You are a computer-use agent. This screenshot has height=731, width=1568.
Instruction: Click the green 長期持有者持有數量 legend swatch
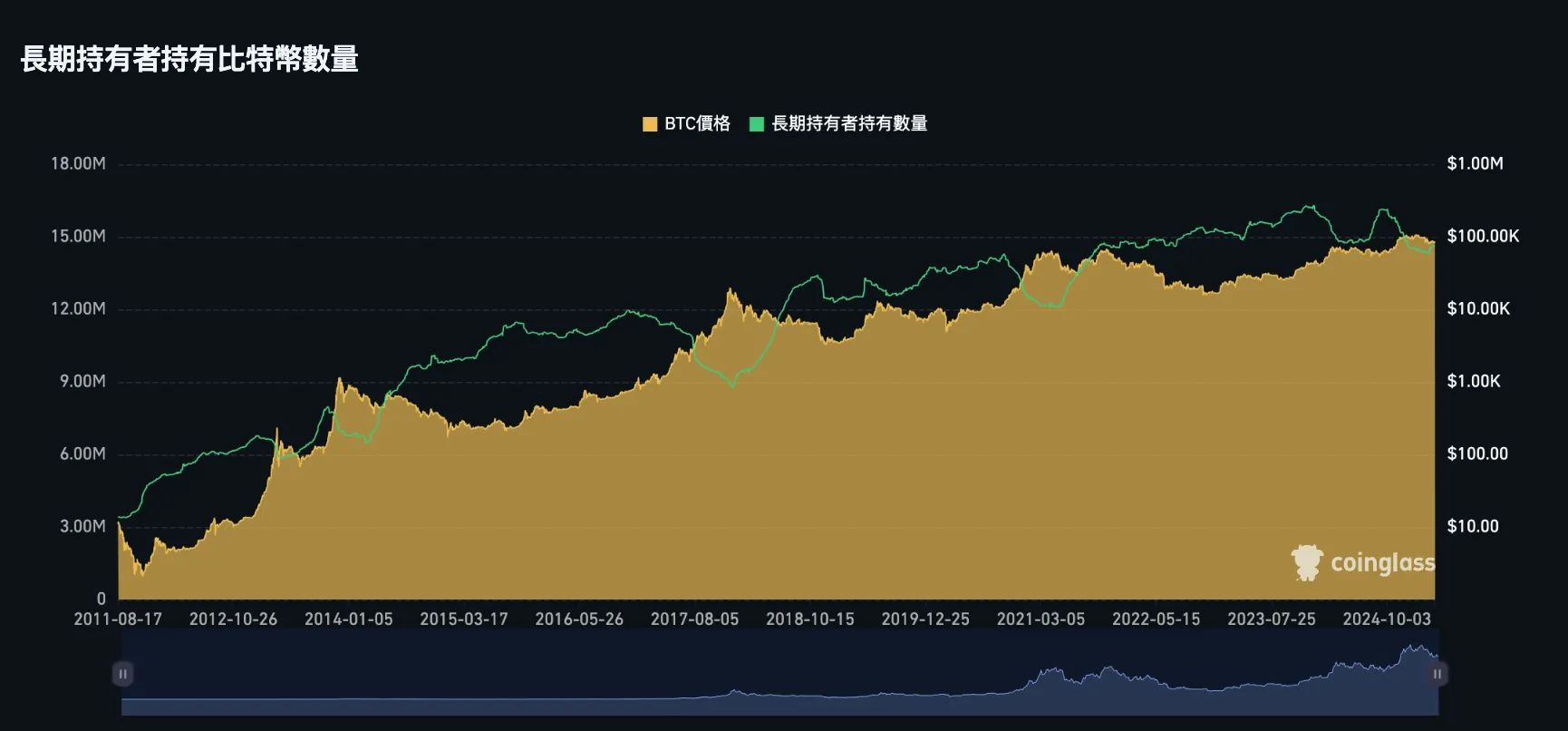tap(757, 124)
